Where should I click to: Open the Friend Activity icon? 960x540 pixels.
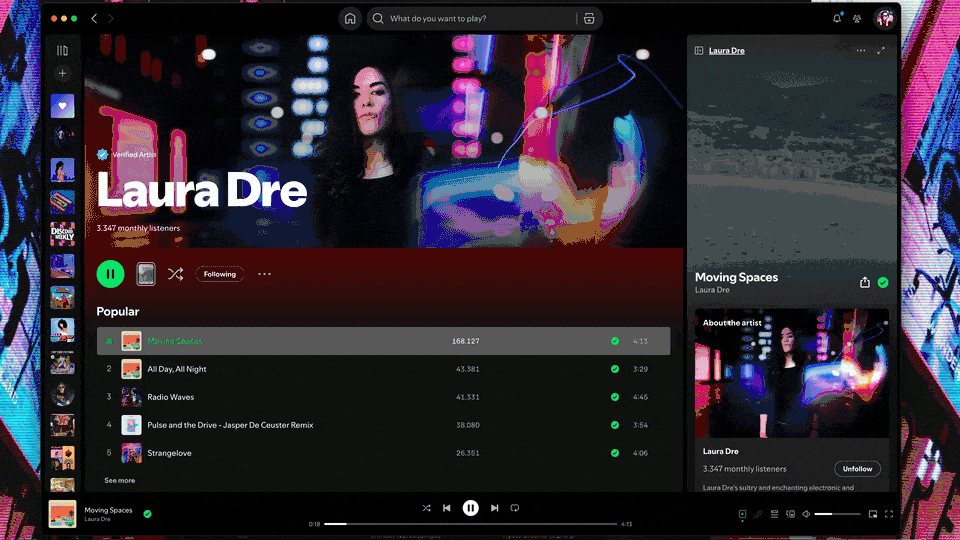(857, 19)
